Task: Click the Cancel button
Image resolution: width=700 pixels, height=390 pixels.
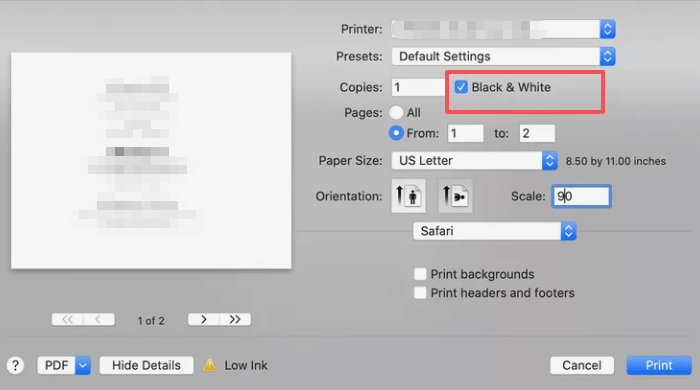Action: pyautogui.click(x=582, y=365)
